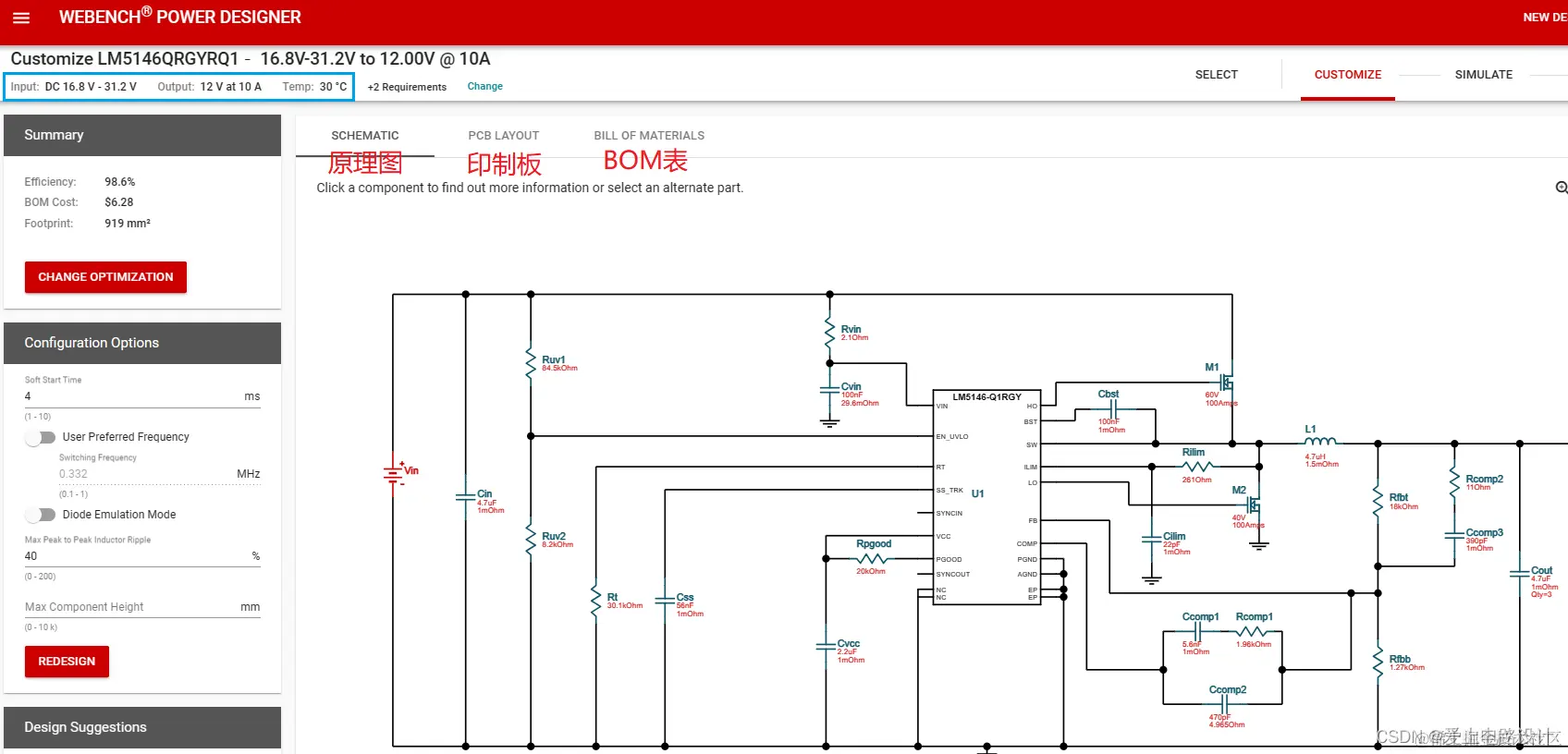
Task: Edit the Soft Start Time field
Action: [142, 396]
